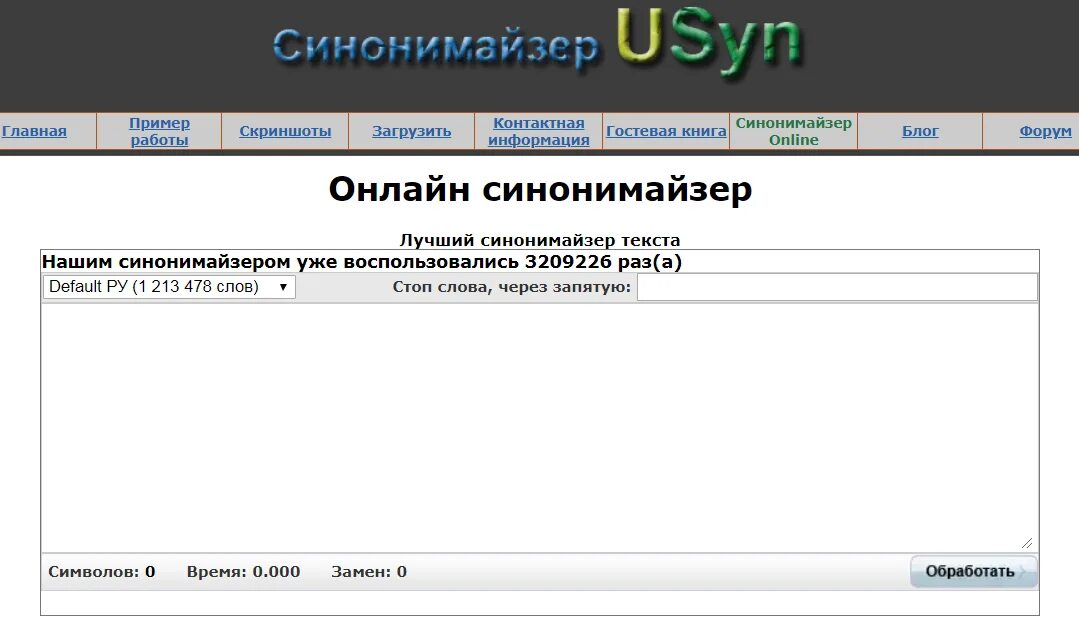Click inside the main text area

point(540,427)
